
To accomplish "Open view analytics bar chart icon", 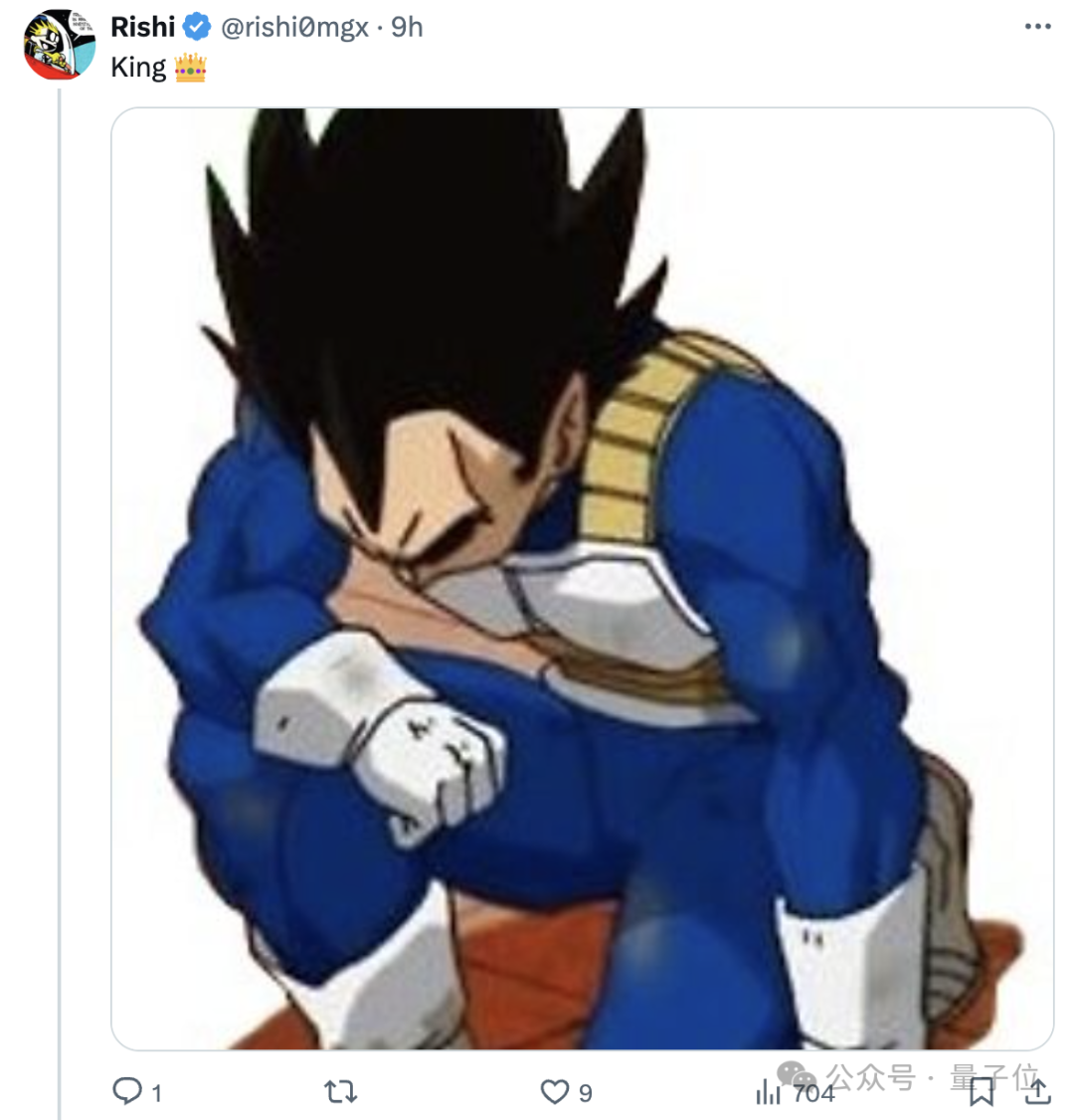I will coord(768,1091).
